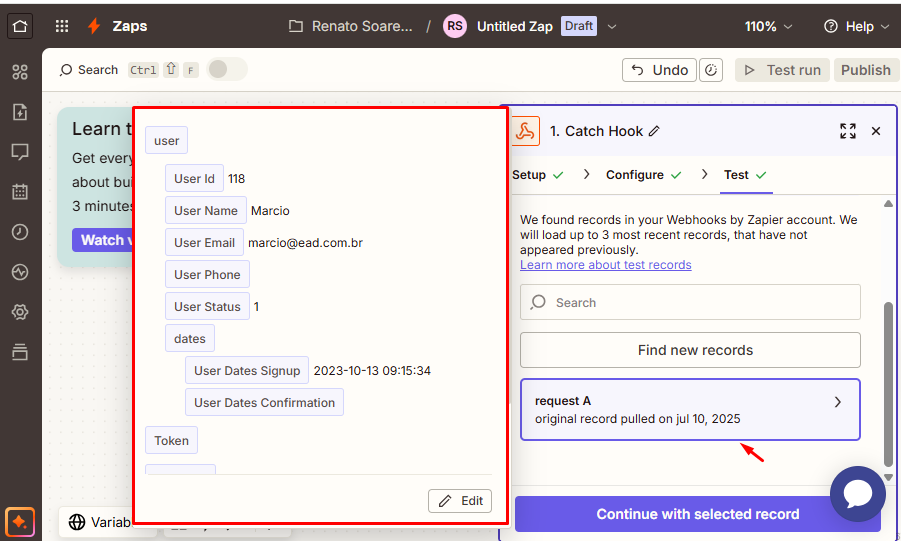The image size is (901, 541).
Task: Click Find new records button
Action: click(x=690, y=350)
